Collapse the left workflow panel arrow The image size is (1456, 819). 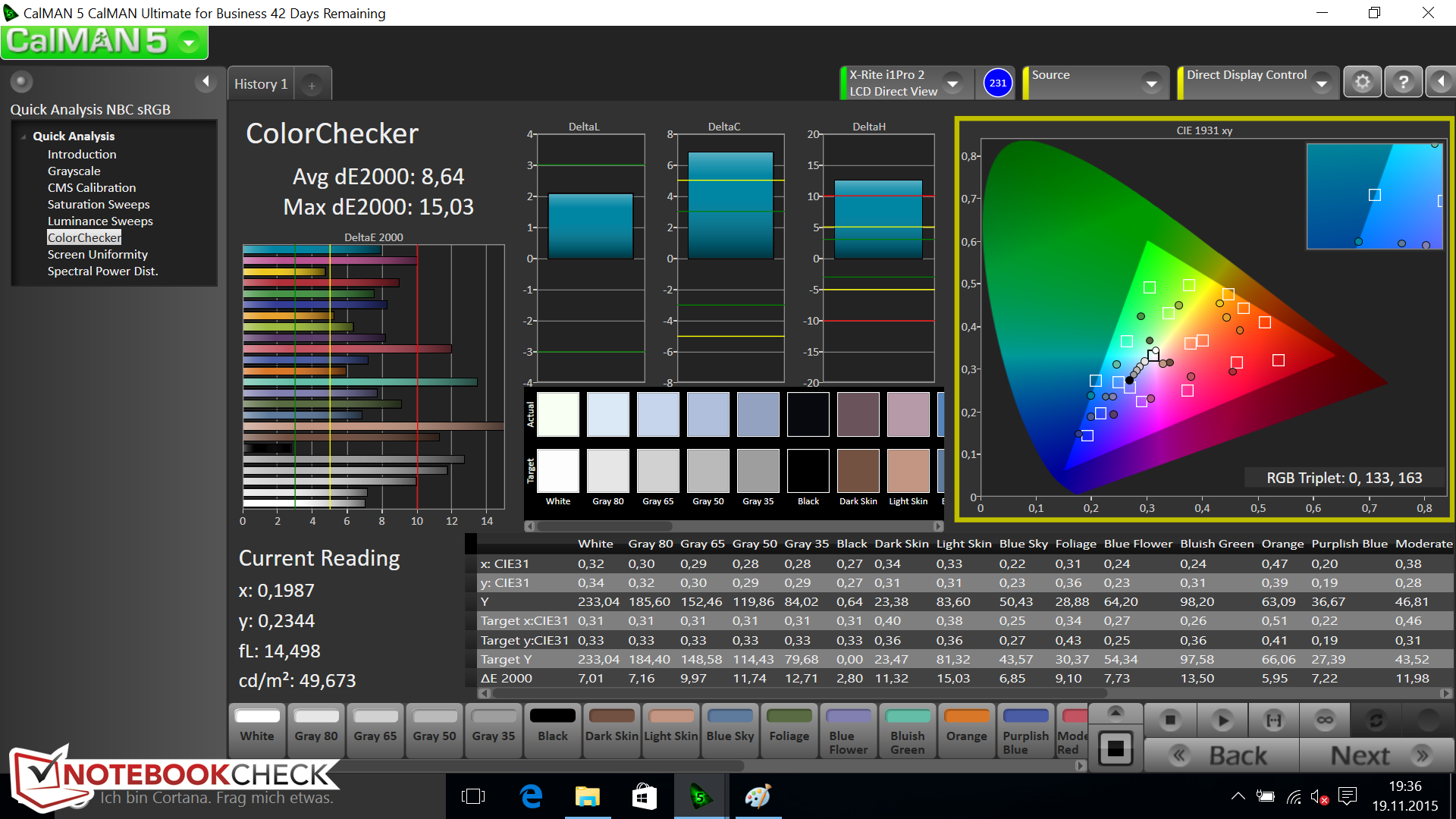pyautogui.click(x=206, y=81)
